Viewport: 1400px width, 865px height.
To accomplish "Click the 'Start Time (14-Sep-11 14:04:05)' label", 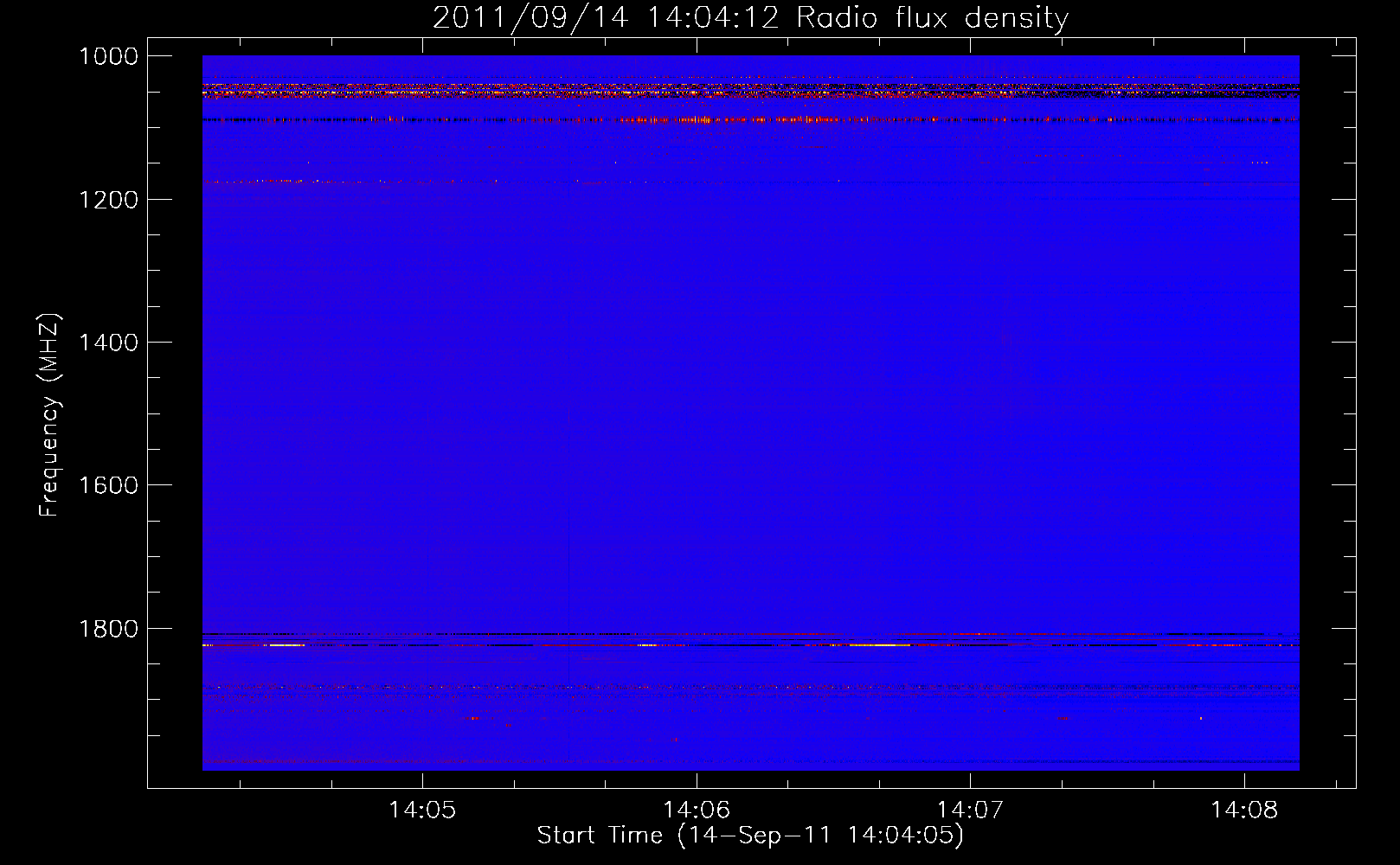I will (x=750, y=836).
